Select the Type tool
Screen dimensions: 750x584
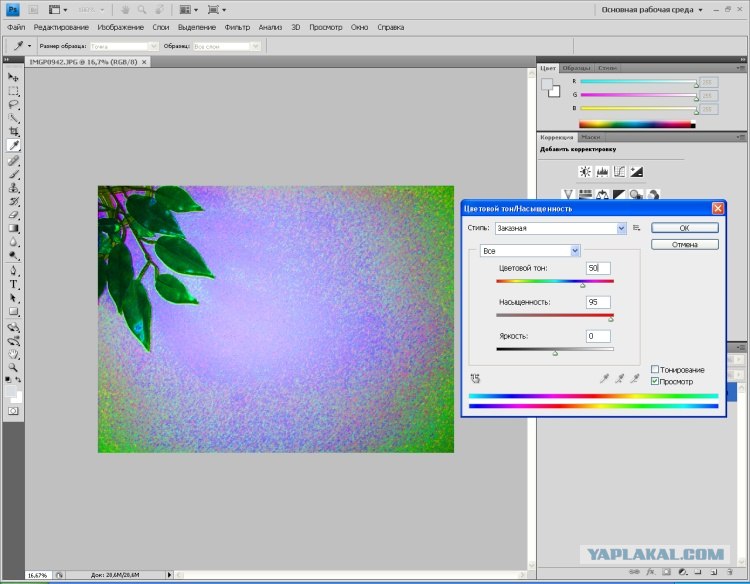pos(13,284)
